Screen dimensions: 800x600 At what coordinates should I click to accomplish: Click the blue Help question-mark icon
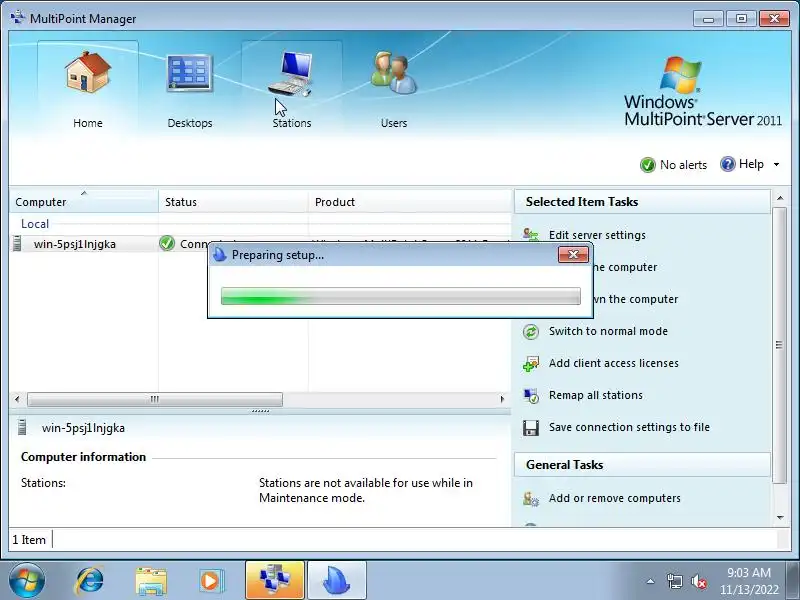click(x=728, y=164)
